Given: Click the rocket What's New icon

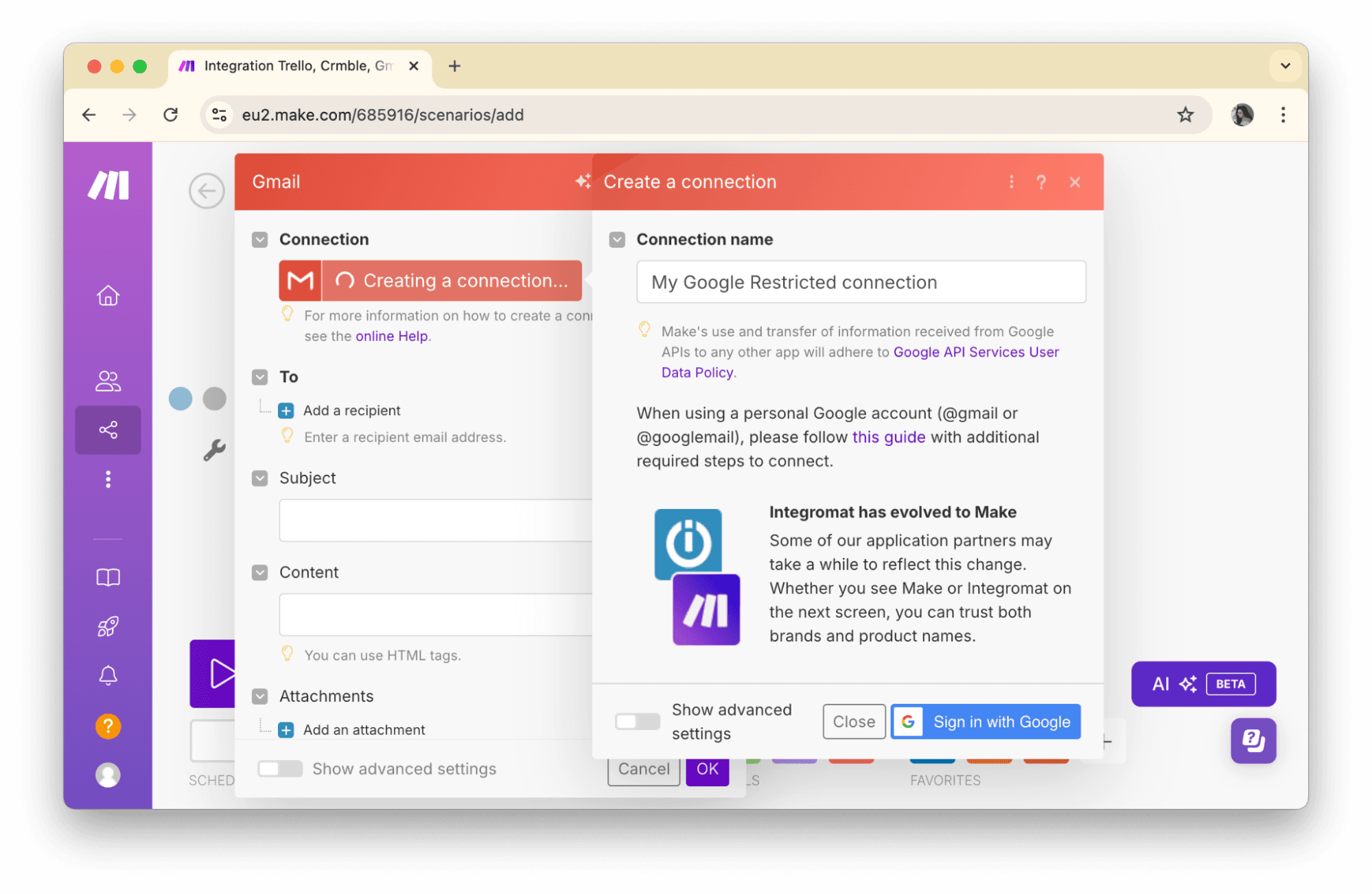Looking at the screenshot, I should click(108, 626).
